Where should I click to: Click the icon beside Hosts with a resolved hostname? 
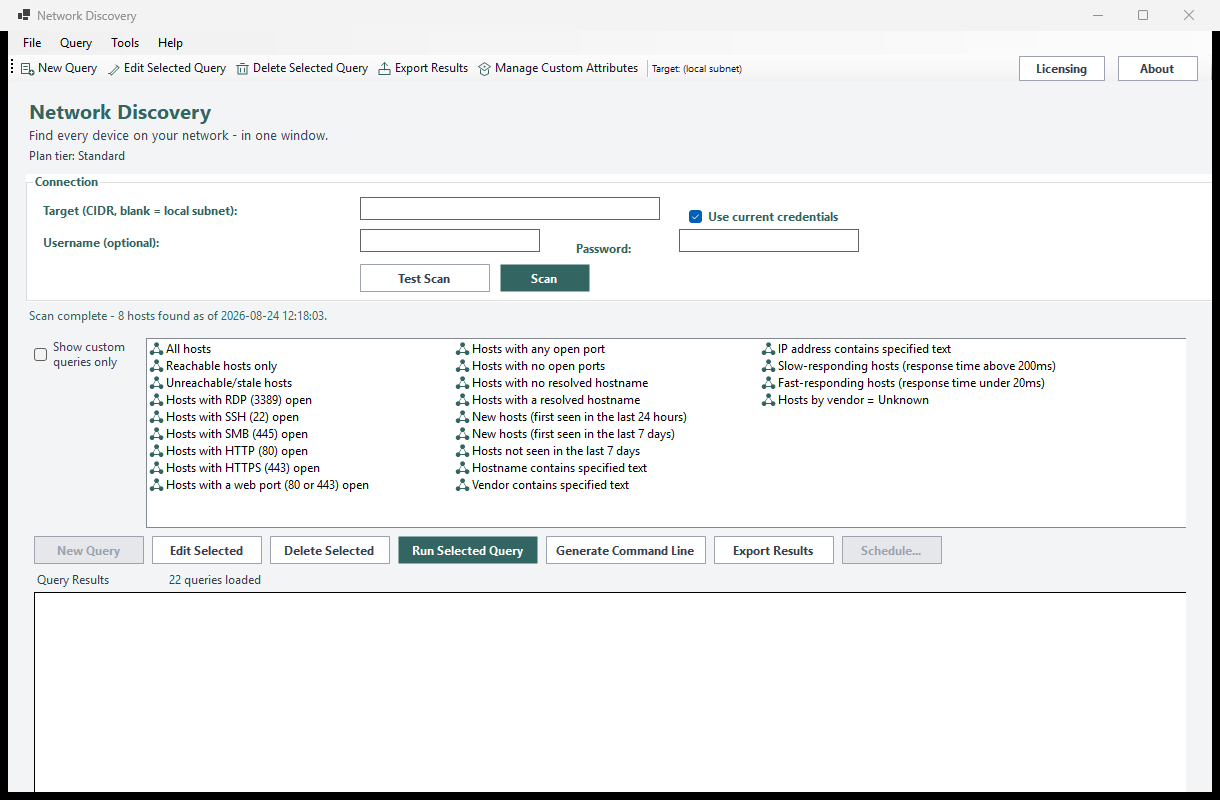click(x=463, y=400)
